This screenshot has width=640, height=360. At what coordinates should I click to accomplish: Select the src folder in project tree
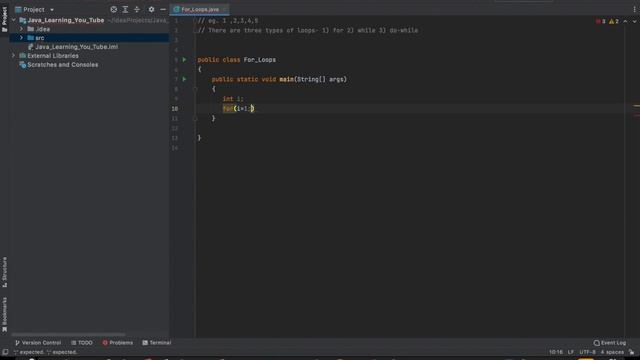(89, 38)
